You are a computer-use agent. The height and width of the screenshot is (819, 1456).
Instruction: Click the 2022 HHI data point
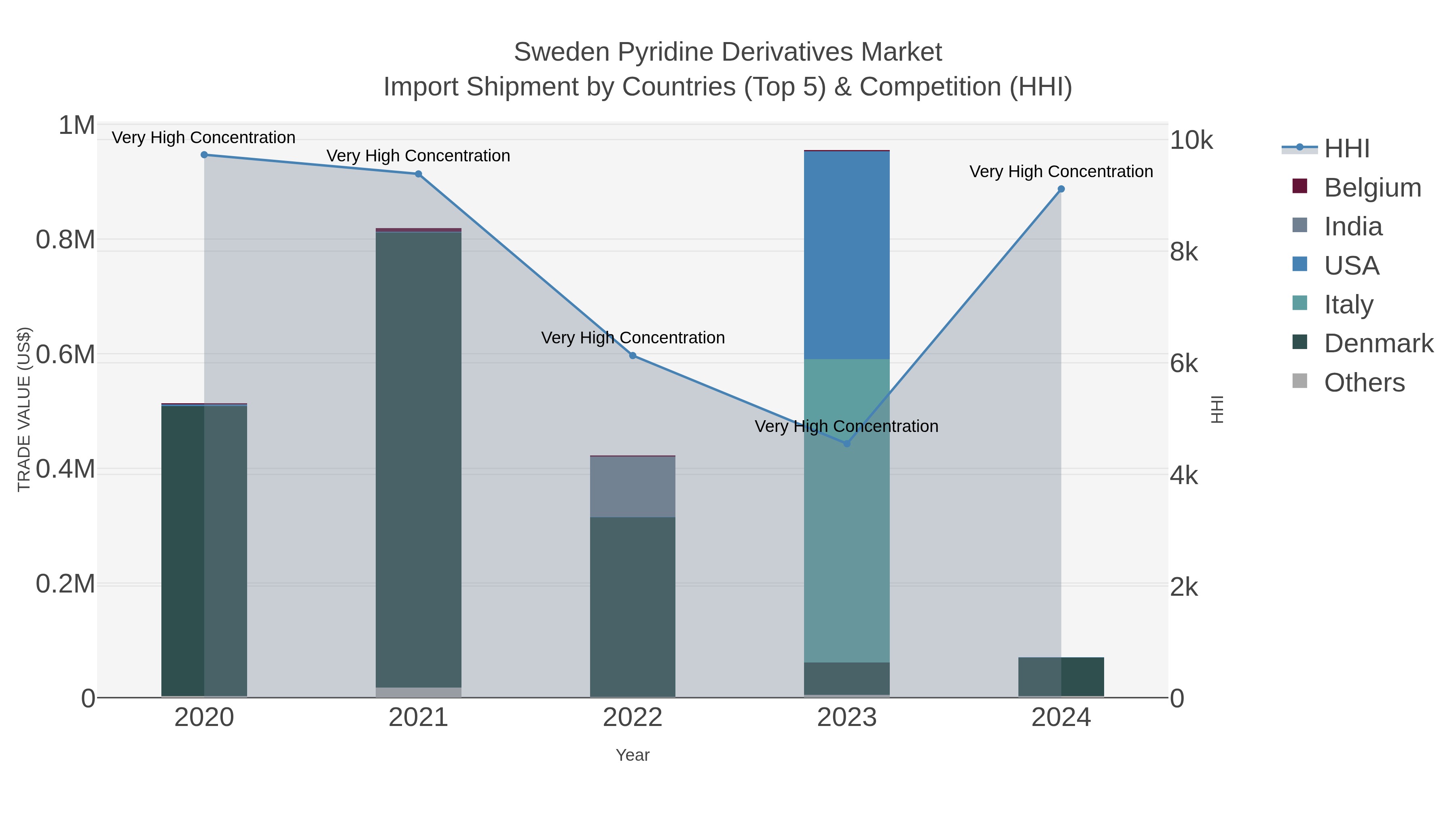click(x=633, y=356)
